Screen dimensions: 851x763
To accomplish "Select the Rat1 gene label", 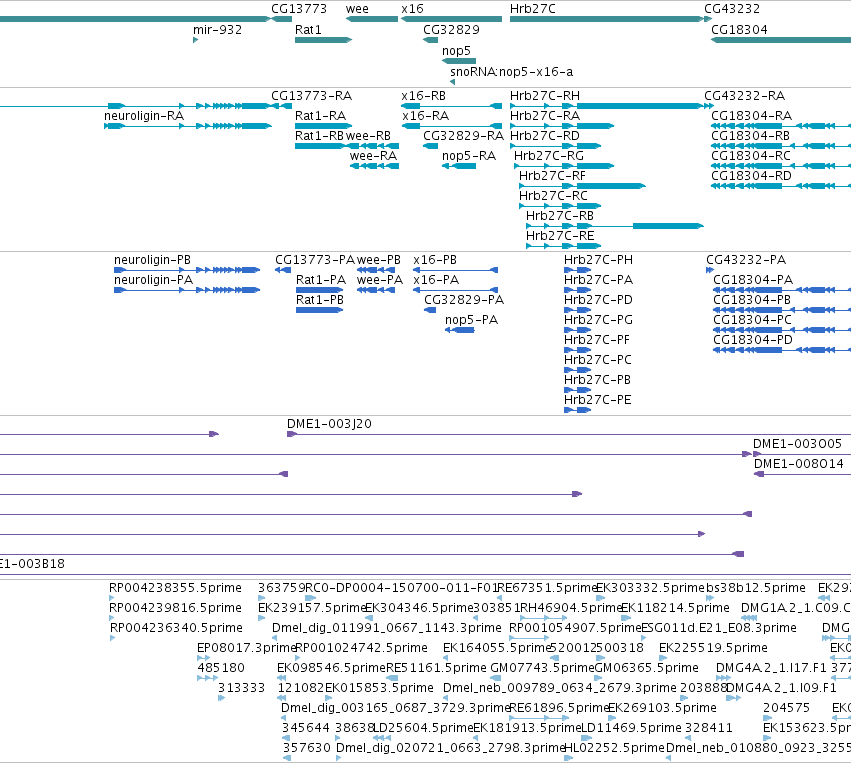I will tap(308, 30).
